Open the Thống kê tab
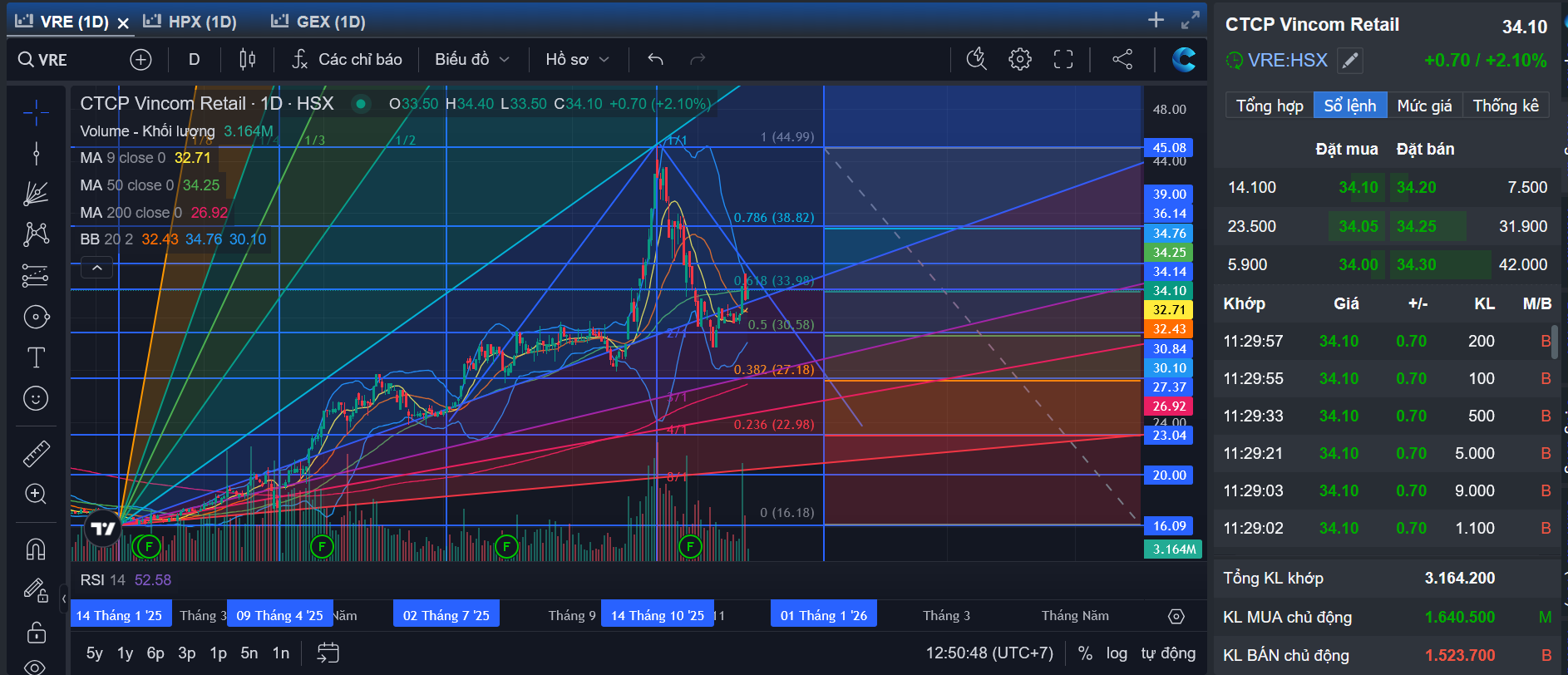 click(1506, 106)
